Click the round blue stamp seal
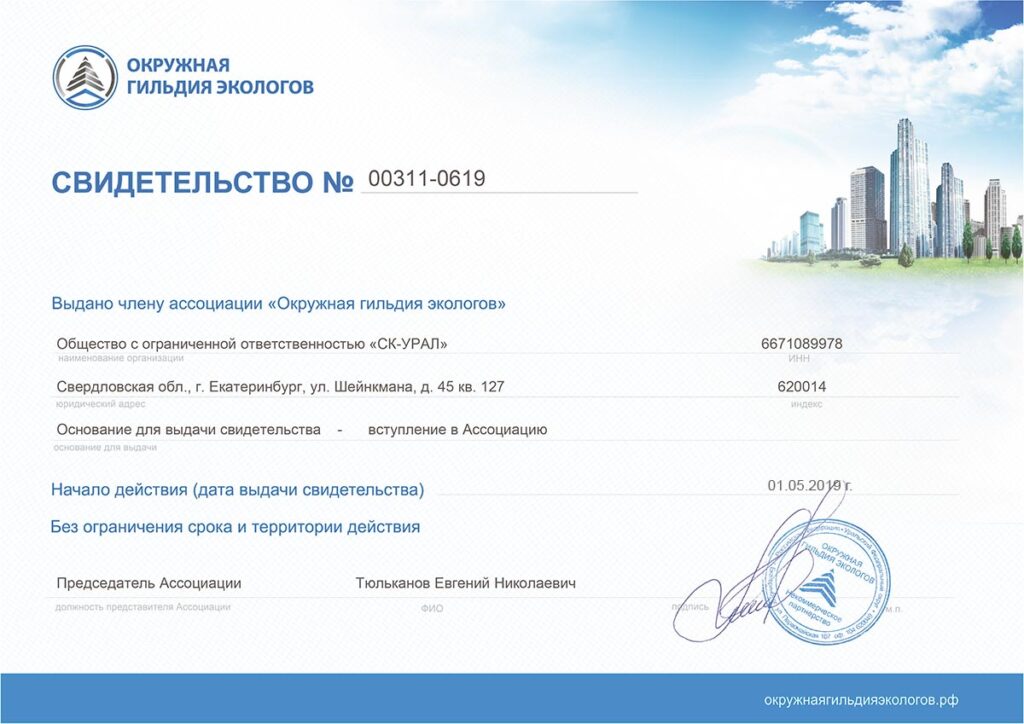This screenshot has height=724, width=1024. (x=826, y=580)
